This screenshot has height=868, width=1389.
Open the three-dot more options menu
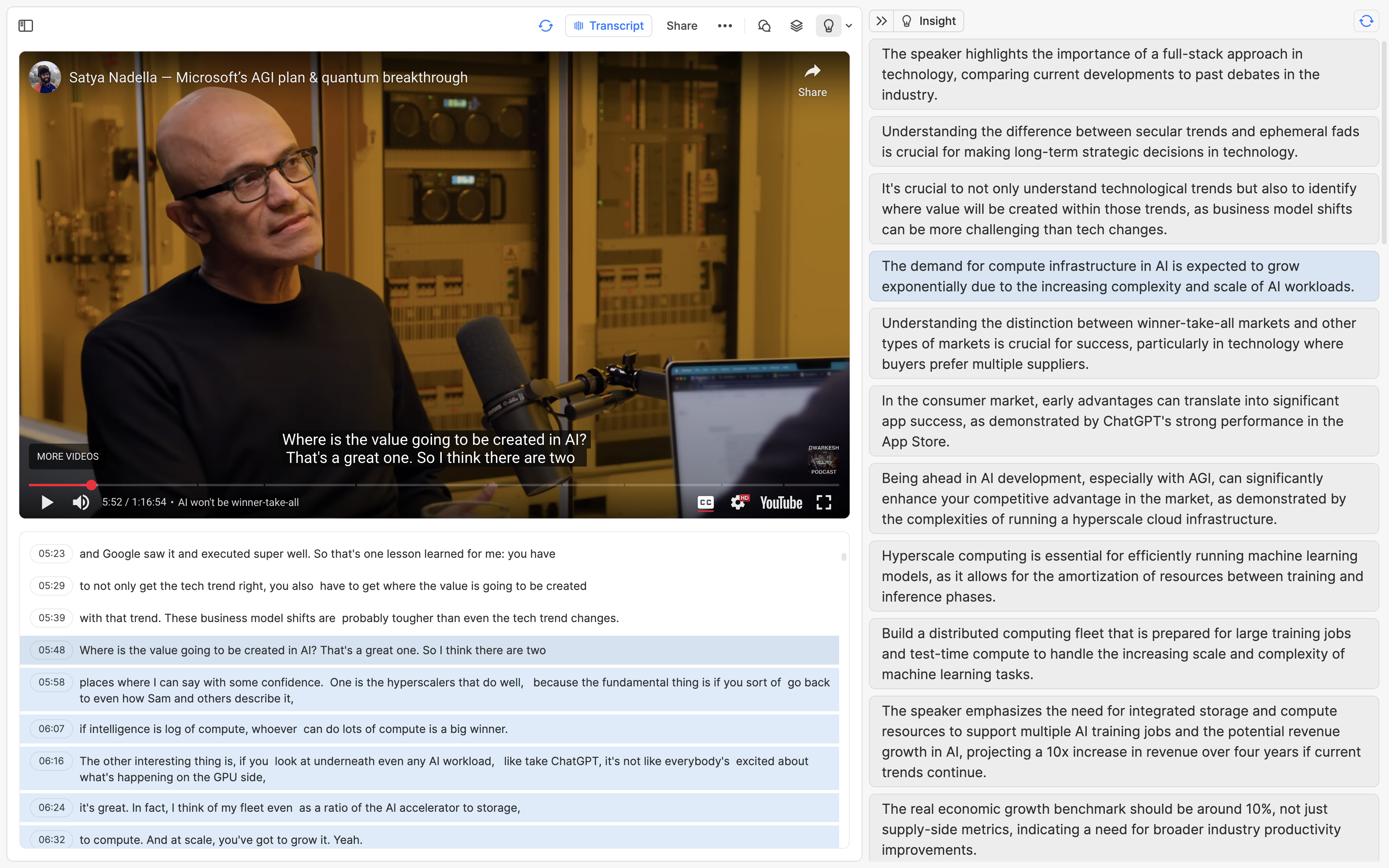pyautogui.click(x=725, y=26)
